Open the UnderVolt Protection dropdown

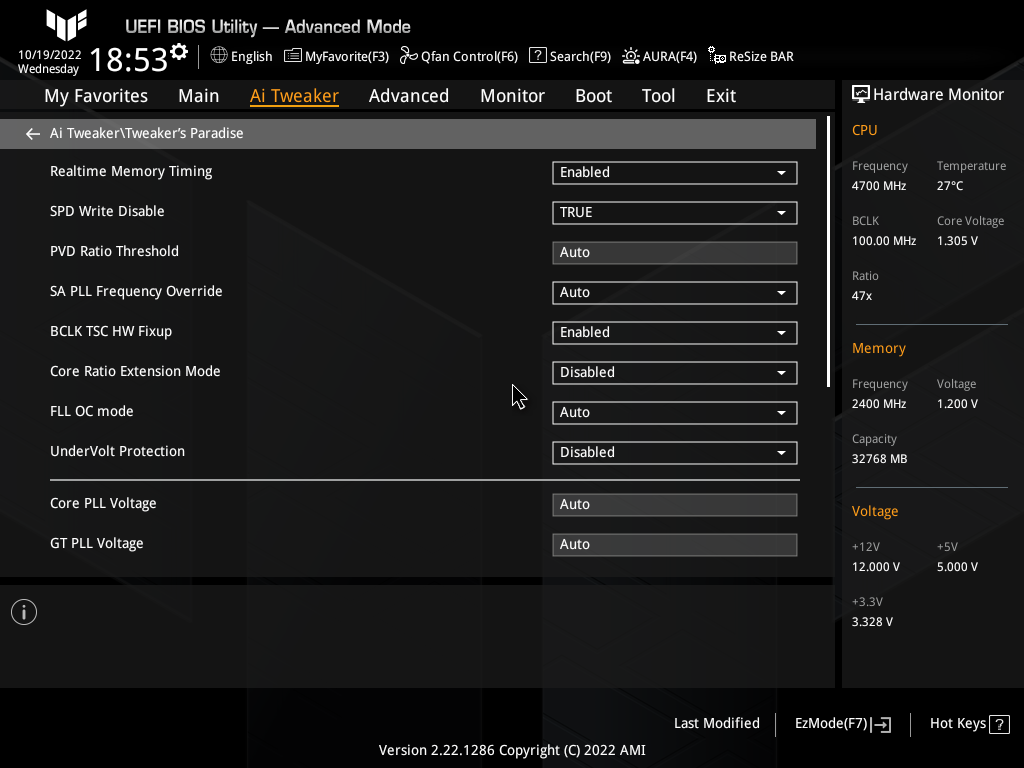674,452
